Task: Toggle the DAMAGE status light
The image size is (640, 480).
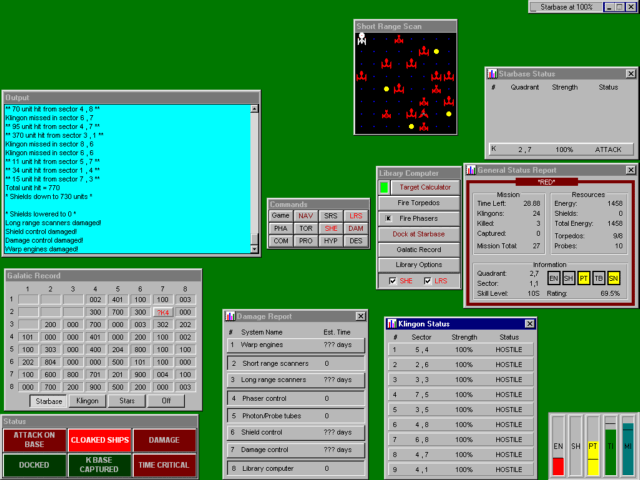Action: coord(164,440)
